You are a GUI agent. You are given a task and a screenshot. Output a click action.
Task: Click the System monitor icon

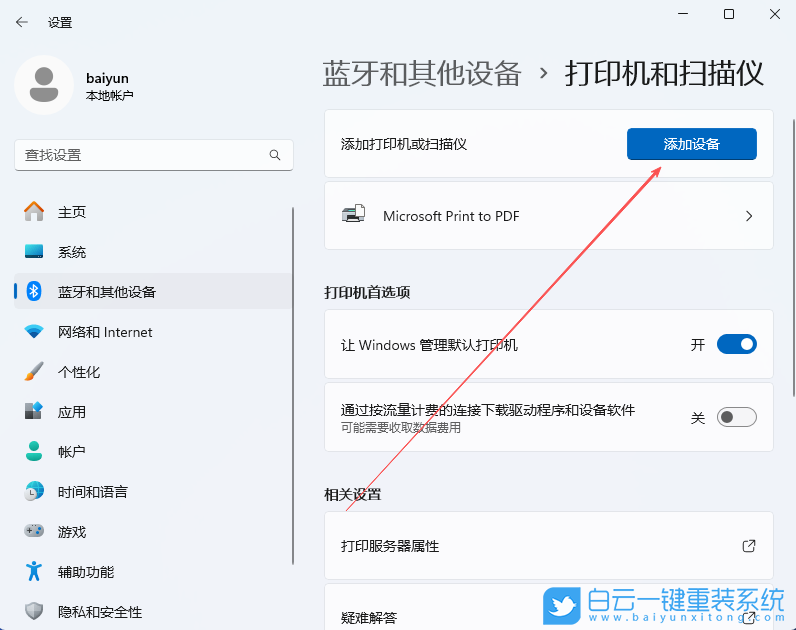tap(34, 251)
